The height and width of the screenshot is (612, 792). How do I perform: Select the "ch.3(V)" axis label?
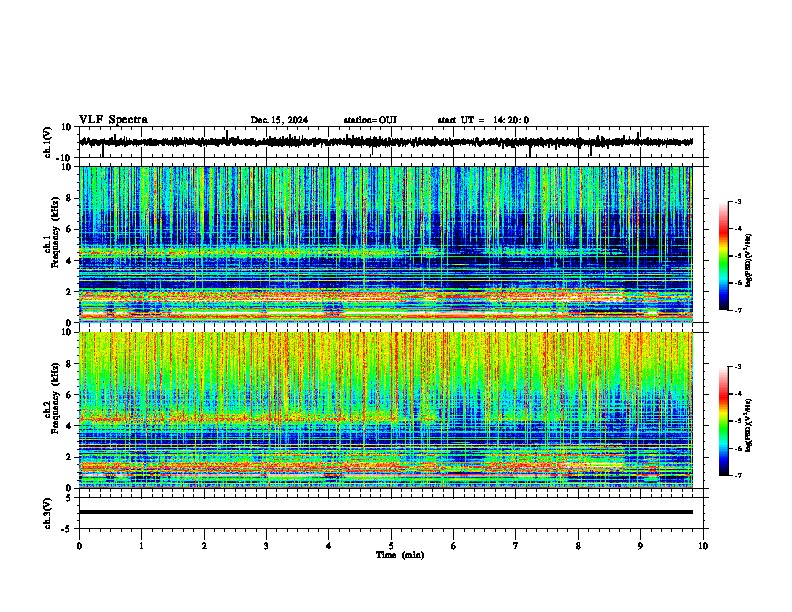pos(48,513)
